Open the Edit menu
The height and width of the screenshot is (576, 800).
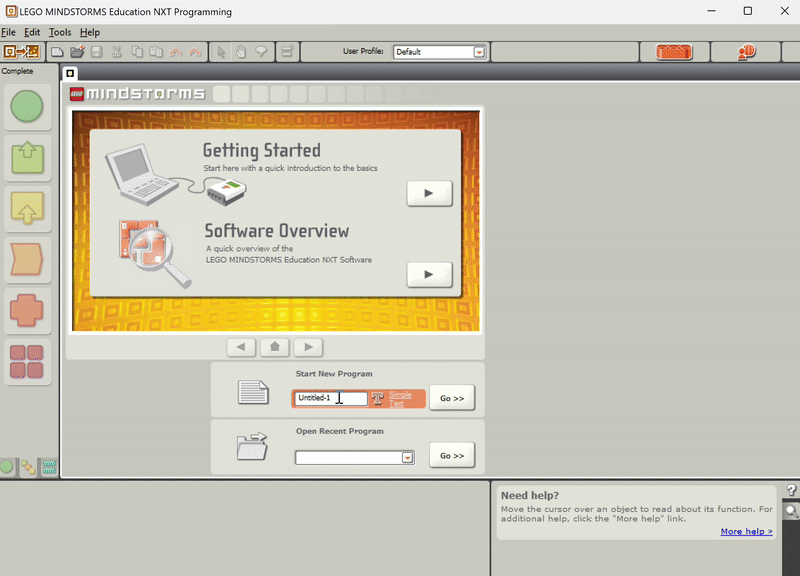click(x=32, y=32)
